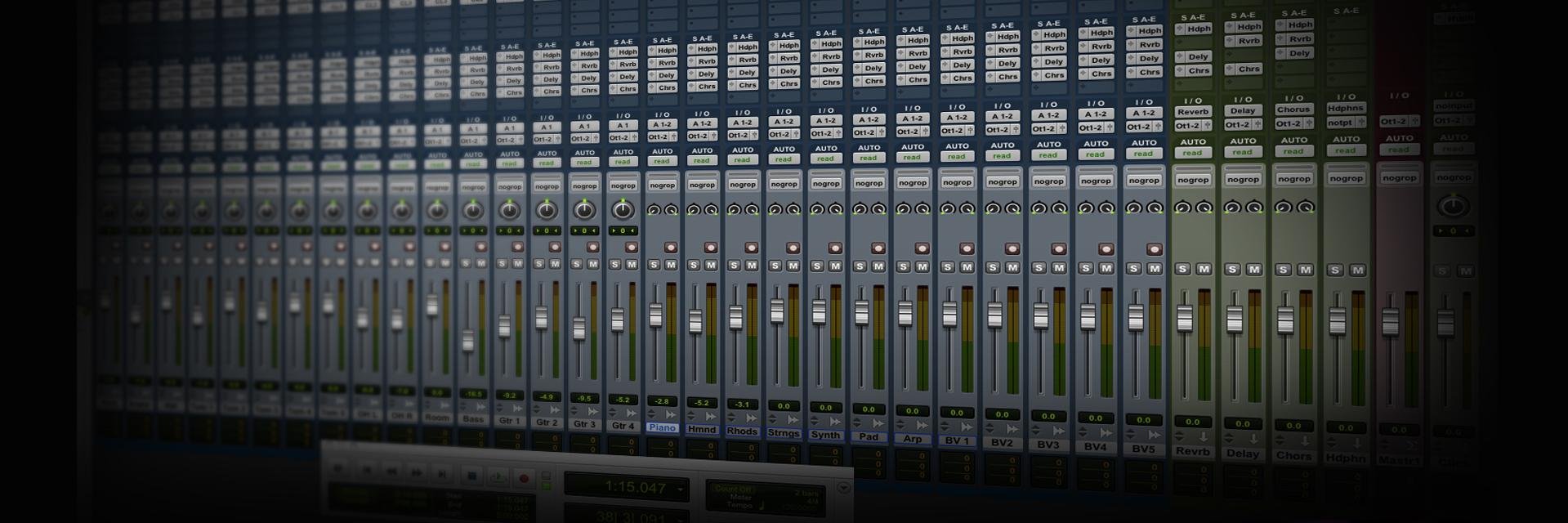Expand the transport window options arrow
Image resolution: width=1568 pixels, height=523 pixels.
843,488
